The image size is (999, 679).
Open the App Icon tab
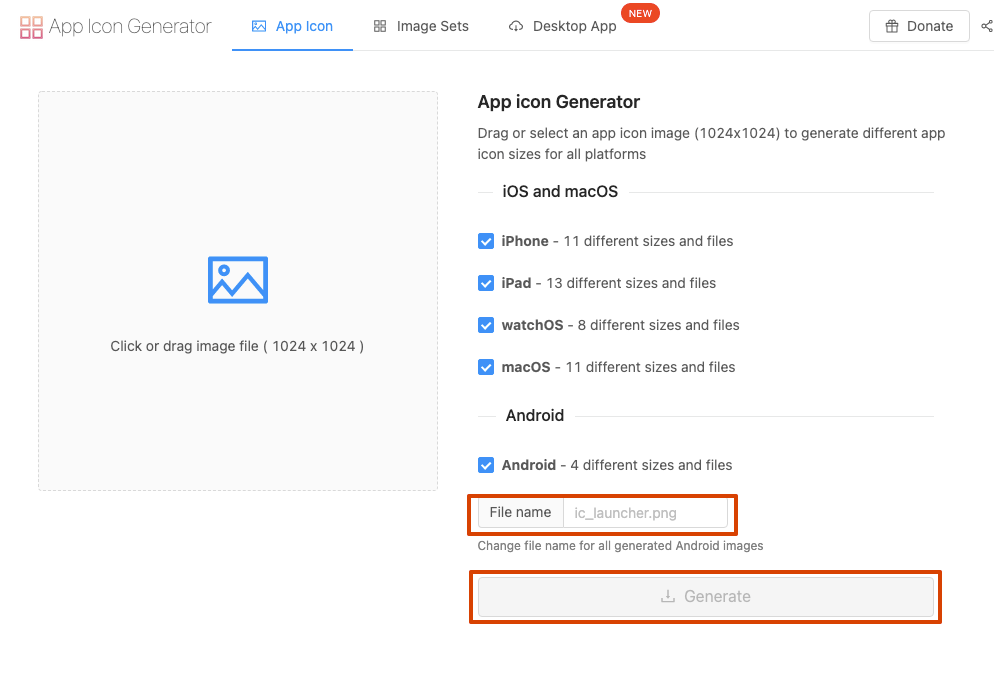tap(292, 26)
